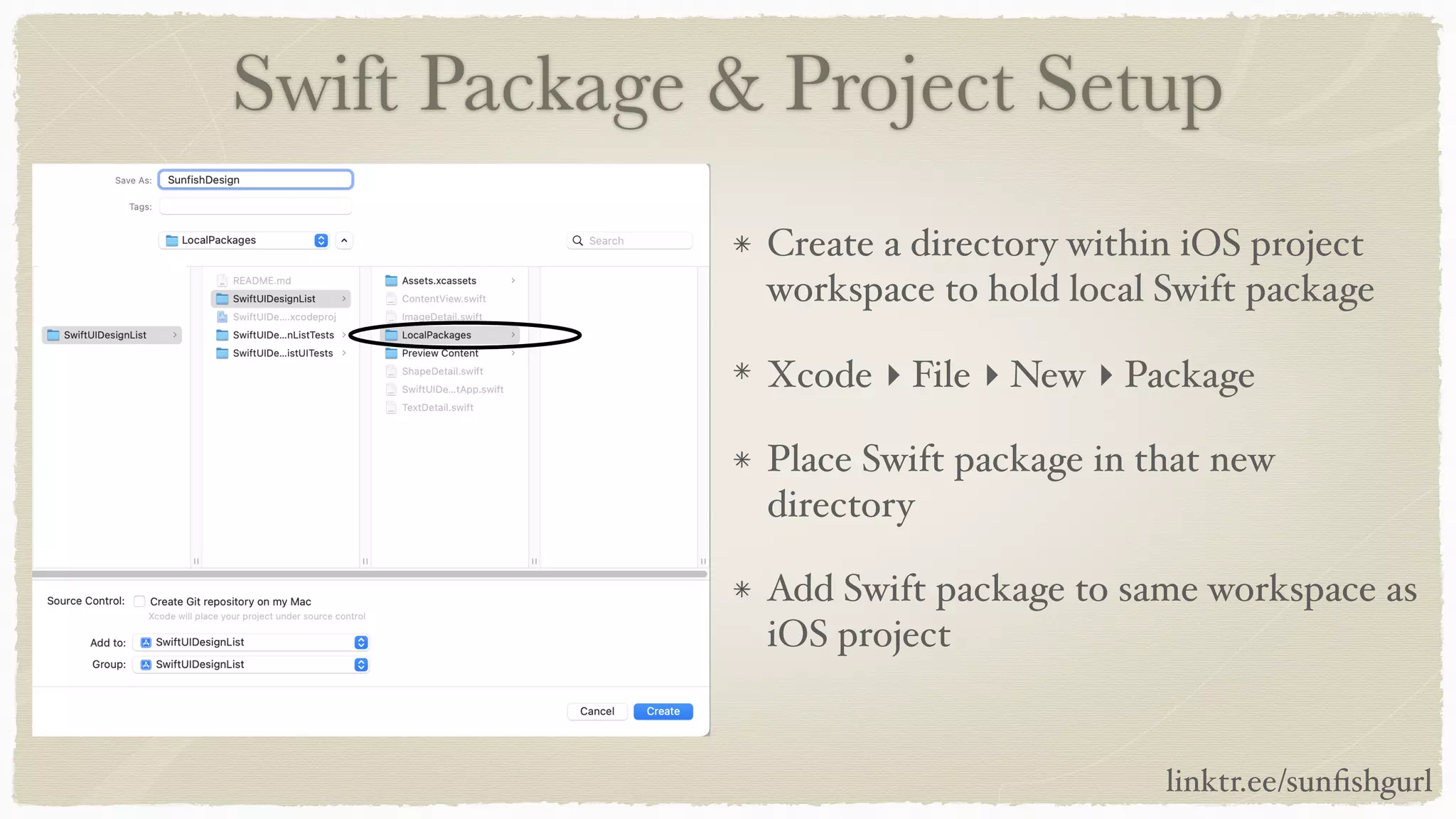Select SwiftUIDesignList folder in second column
Viewport: 1456px width, 819px height.
coord(281,299)
